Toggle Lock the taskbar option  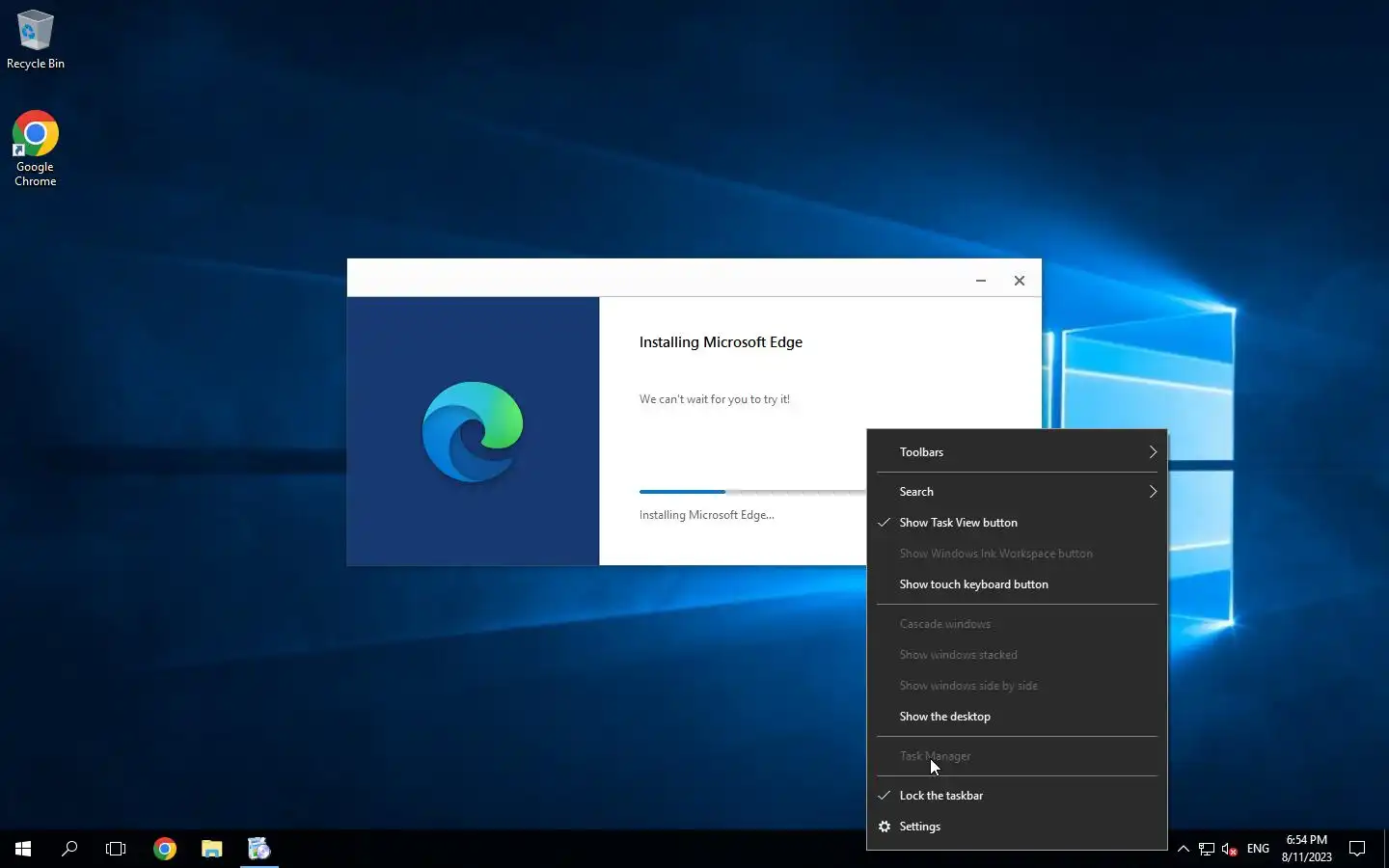pos(1017,796)
